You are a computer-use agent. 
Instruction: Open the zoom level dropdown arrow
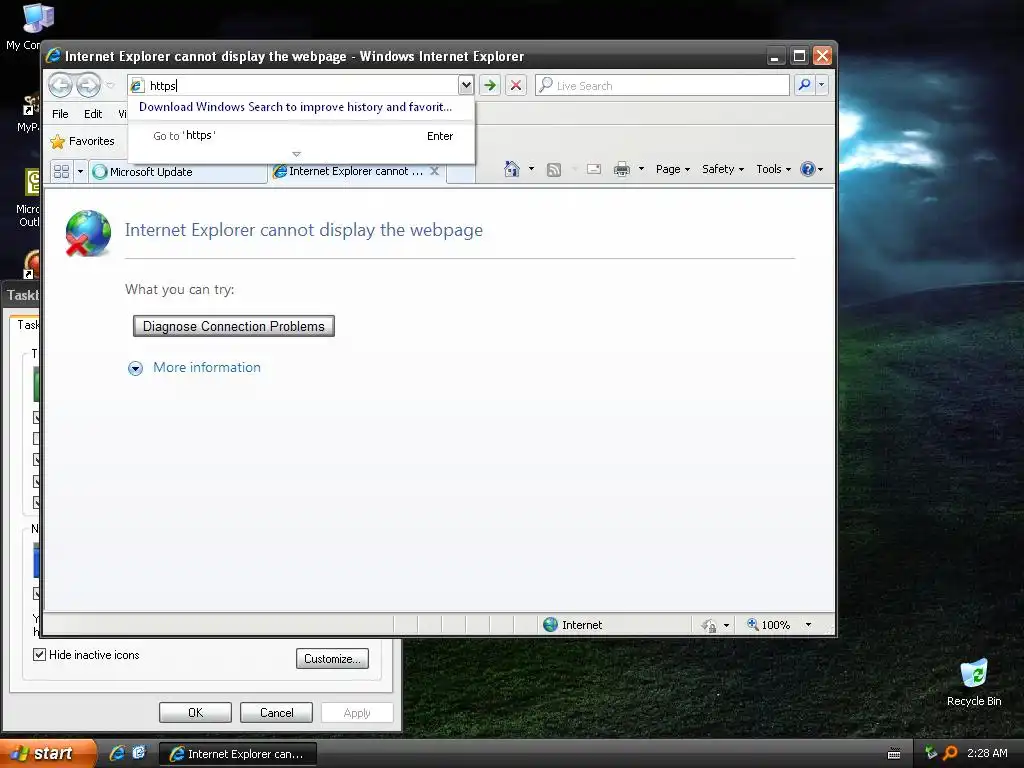click(808, 625)
